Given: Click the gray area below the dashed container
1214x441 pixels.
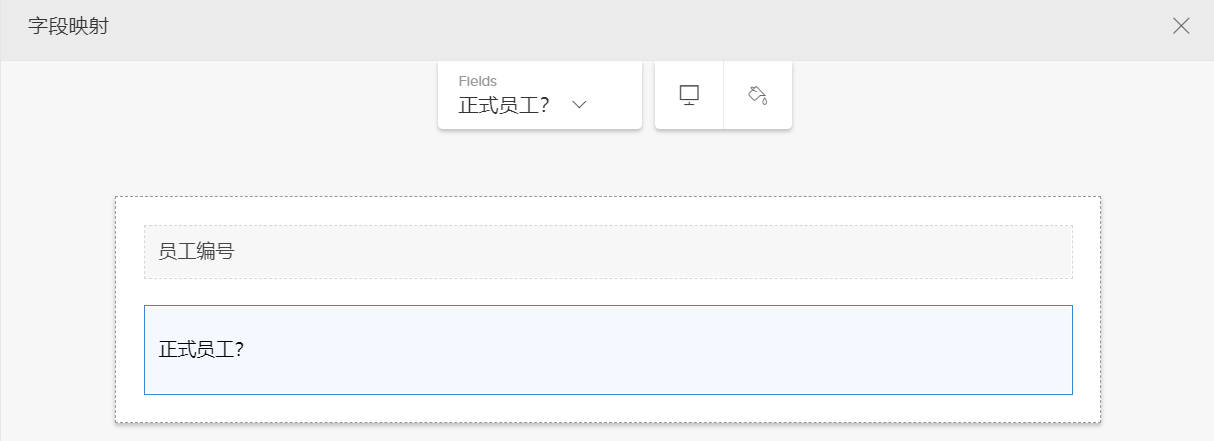Looking at the screenshot, I should point(608,432).
